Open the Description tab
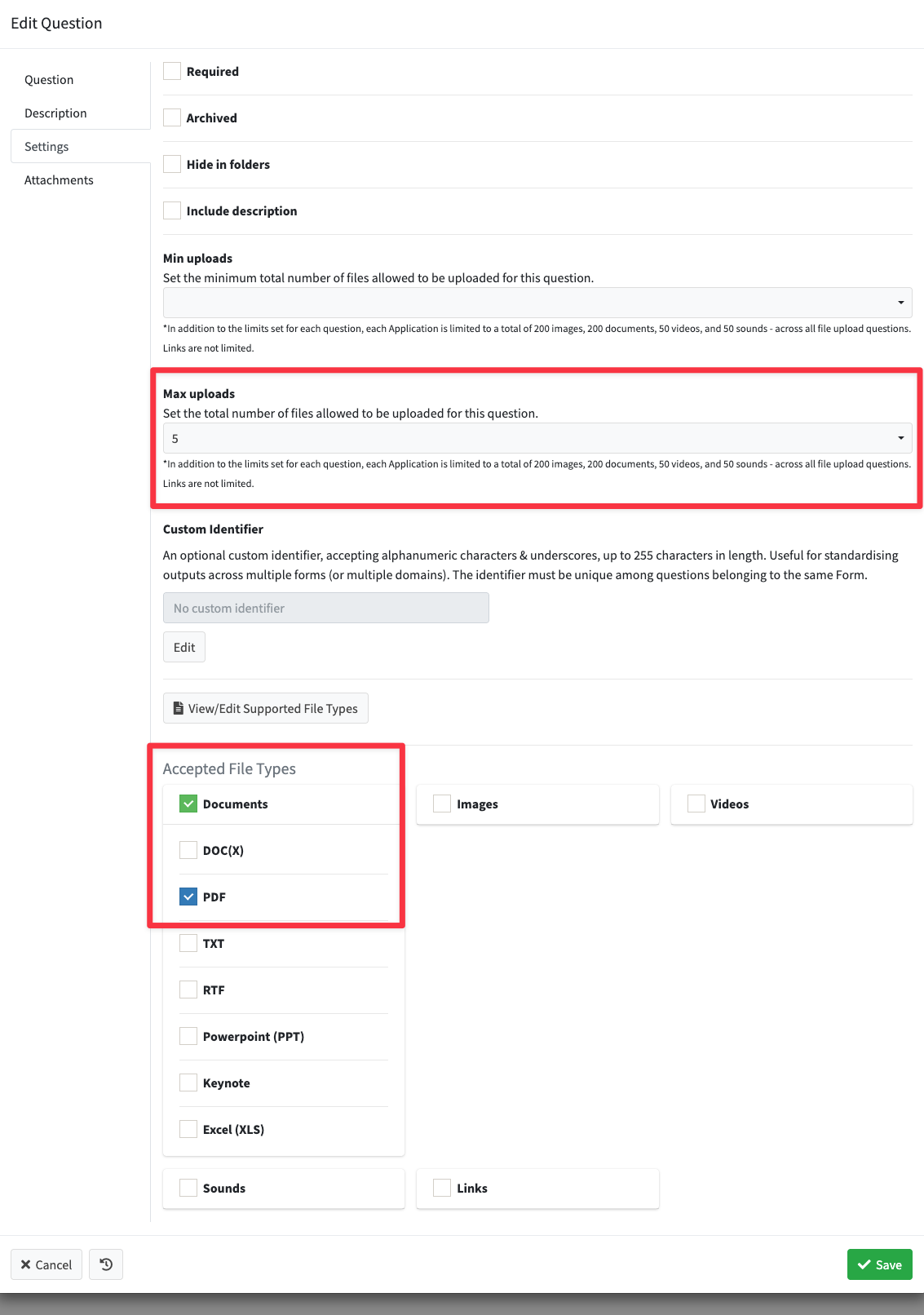The image size is (924, 1315). click(55, 113)
